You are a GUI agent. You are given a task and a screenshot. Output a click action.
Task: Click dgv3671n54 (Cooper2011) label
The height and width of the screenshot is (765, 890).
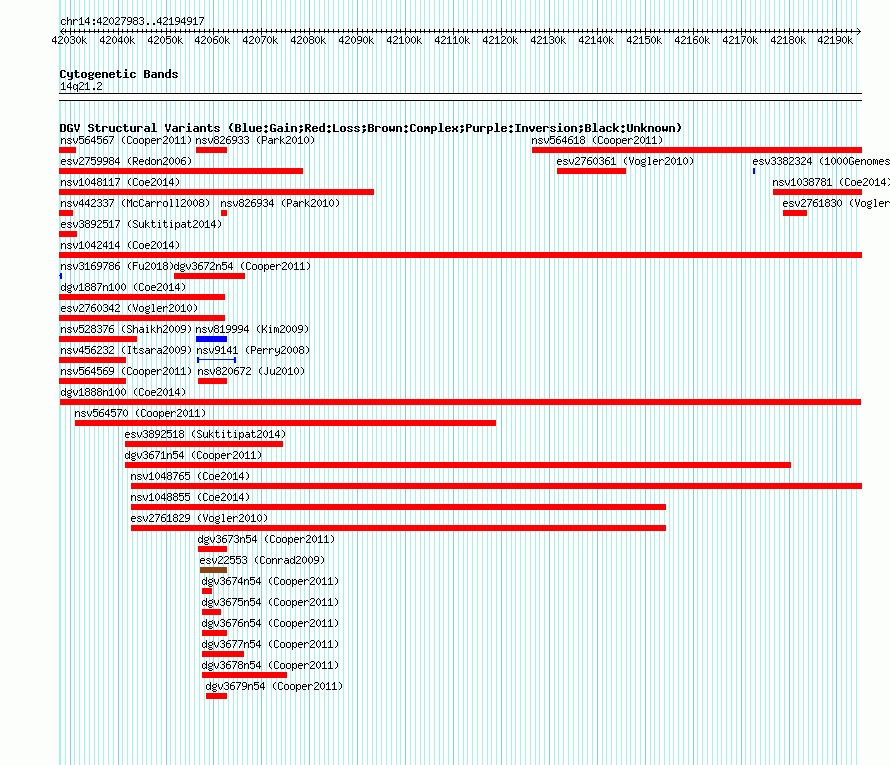193,455
